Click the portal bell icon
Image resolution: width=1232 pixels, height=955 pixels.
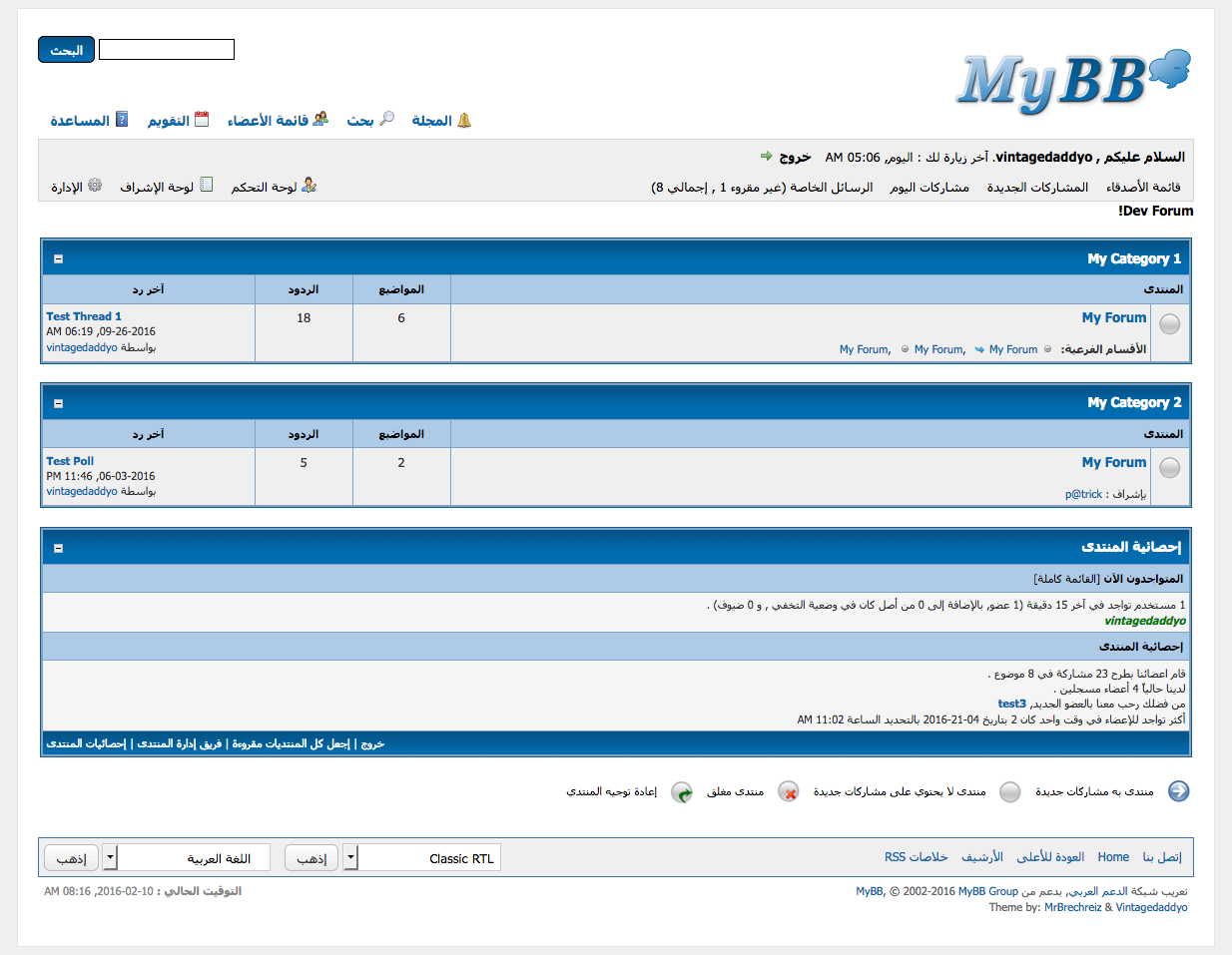click(463, 120)
